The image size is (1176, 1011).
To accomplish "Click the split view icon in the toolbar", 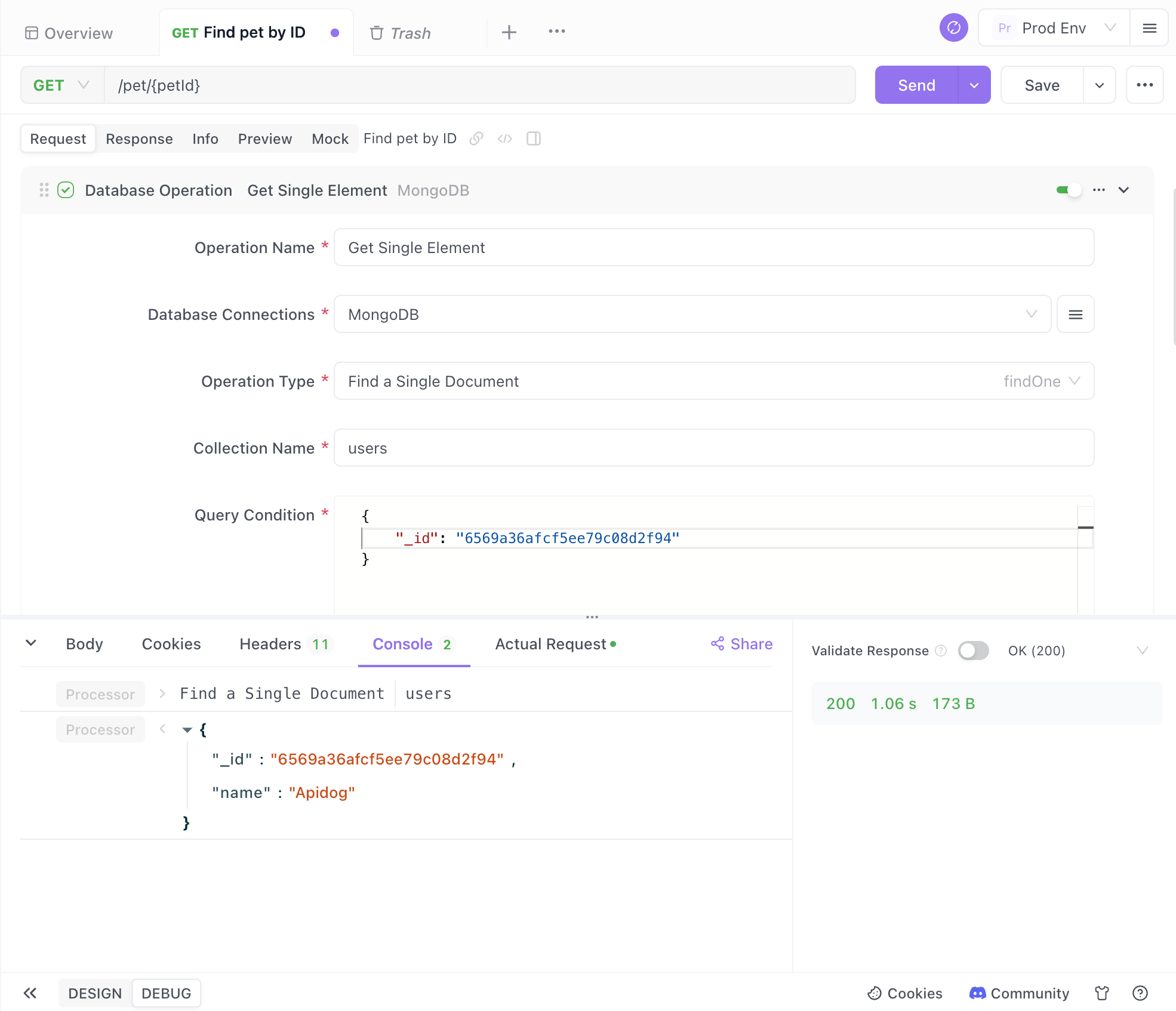I will click(x=534, y=138).
